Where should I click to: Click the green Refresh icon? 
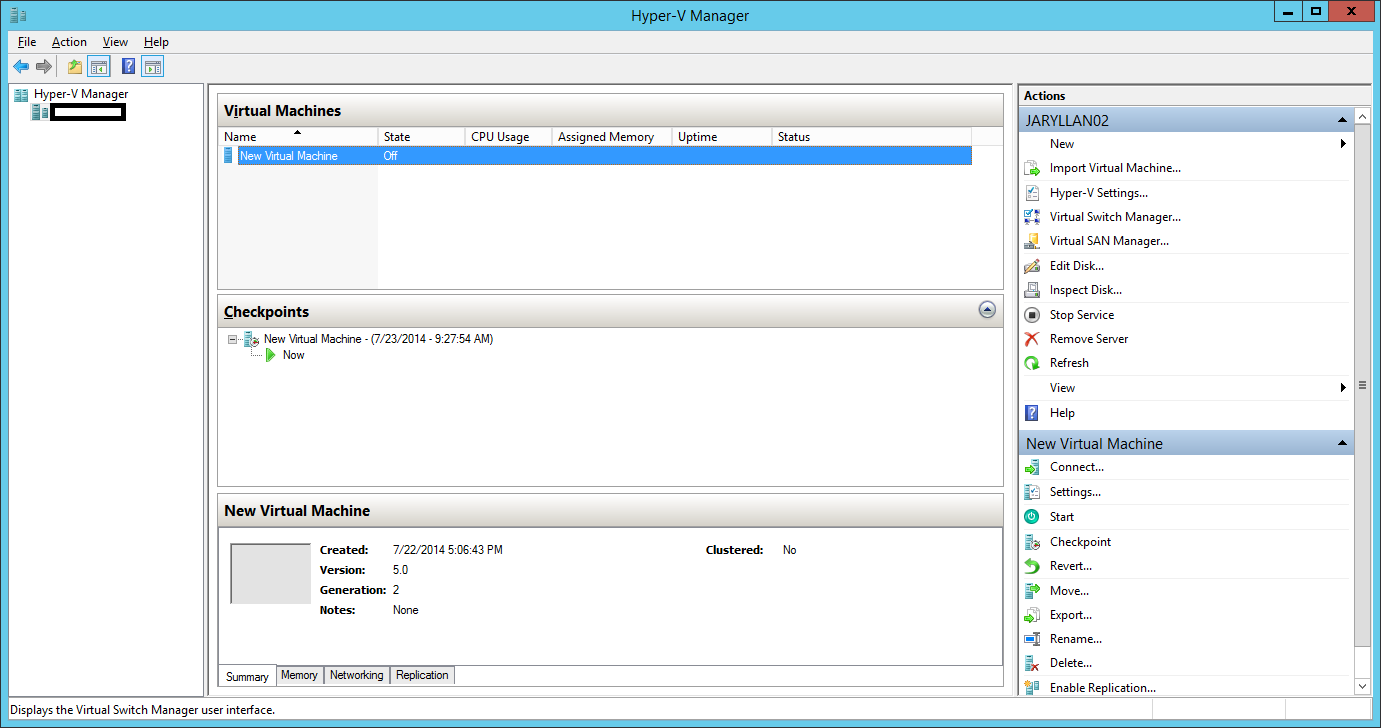[1032, 363]
